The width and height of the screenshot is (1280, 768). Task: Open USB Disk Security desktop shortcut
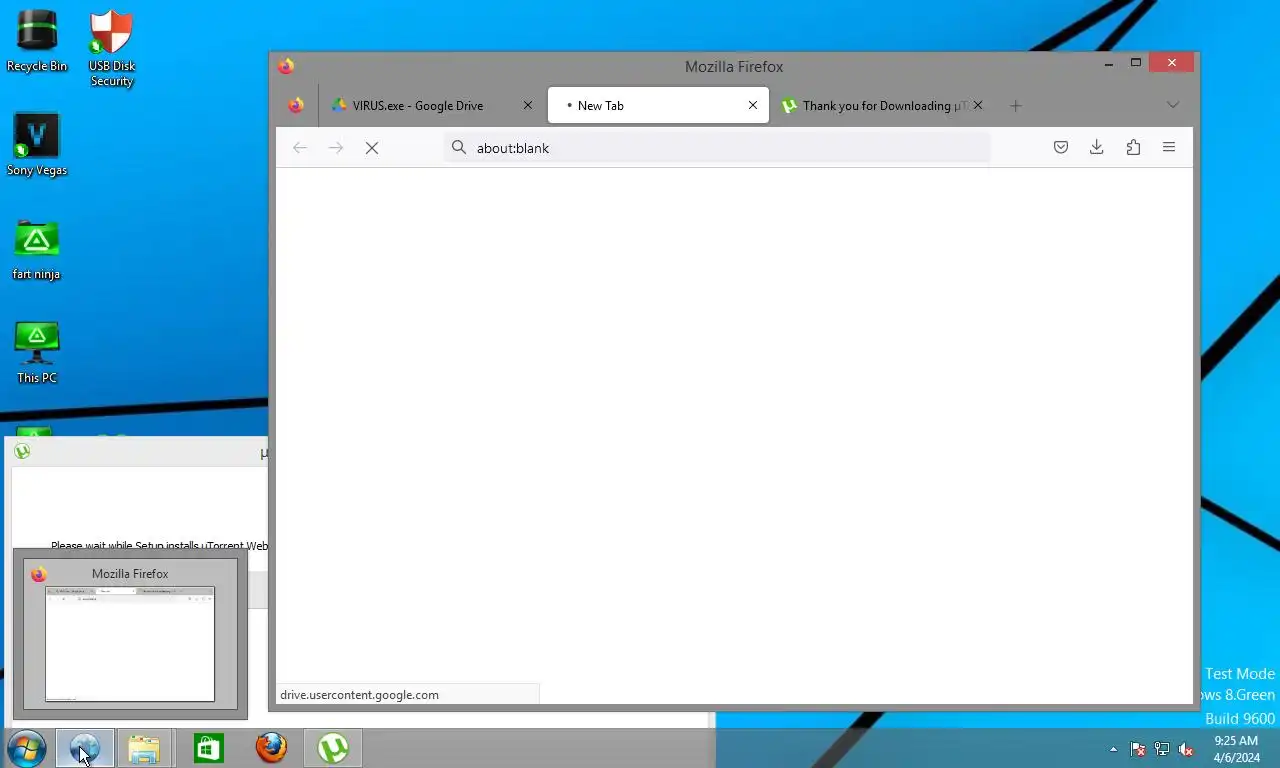[x=112, y=49]
